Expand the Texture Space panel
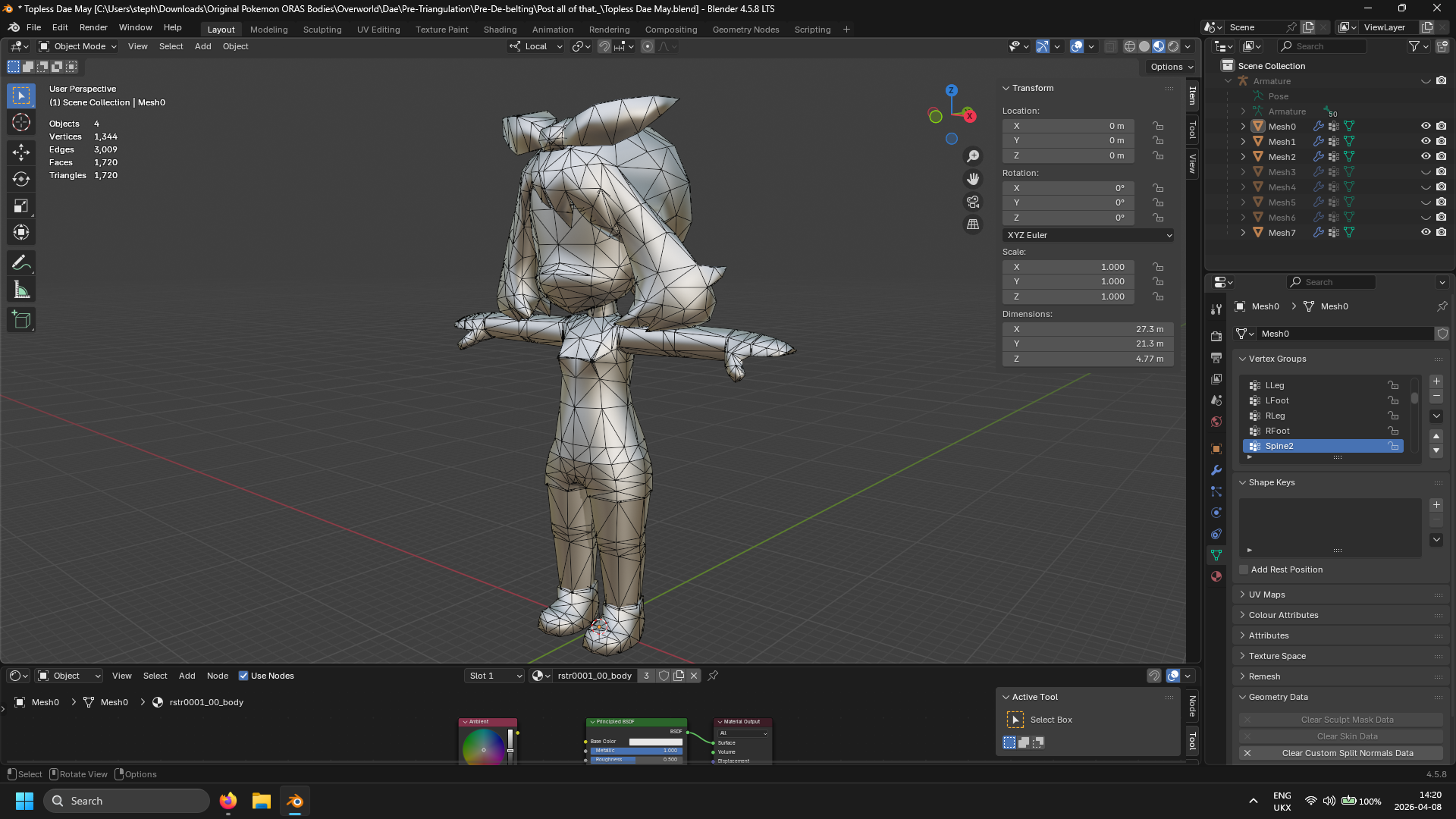Image resolution: width=1456 pixels, height=819 pixels. point(1277,656)
